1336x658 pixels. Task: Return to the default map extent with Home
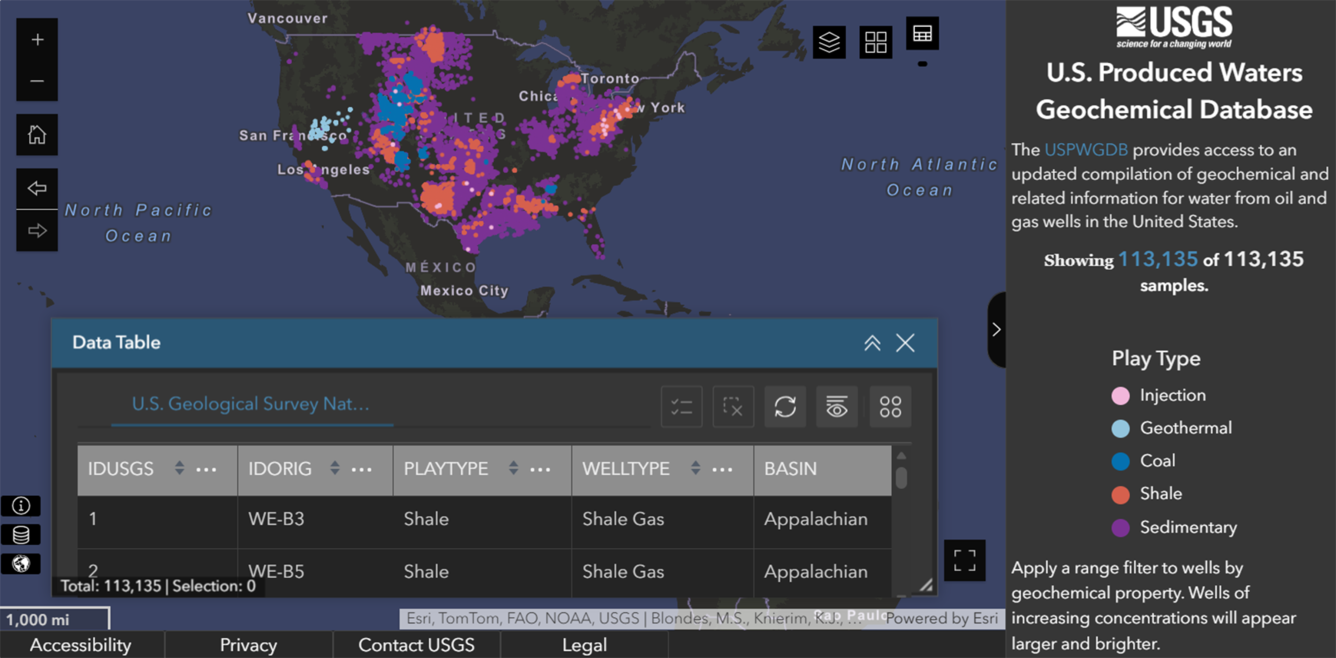37,134
